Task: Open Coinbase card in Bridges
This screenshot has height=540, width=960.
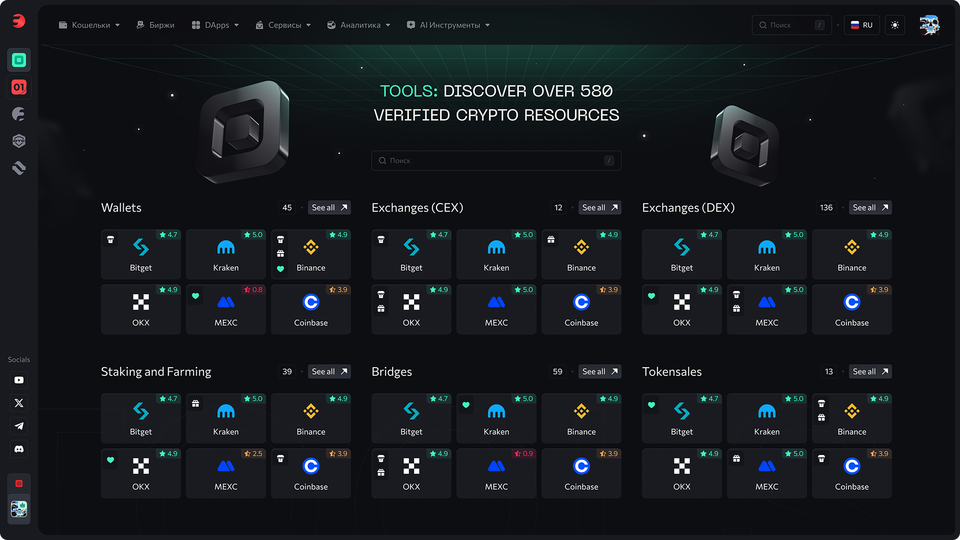Action: (x=582, y=473)
